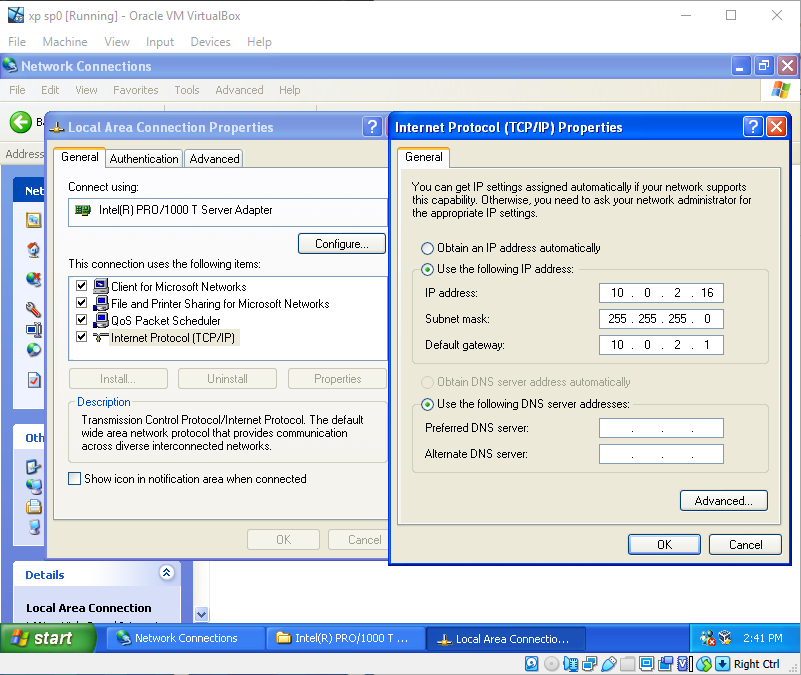Click in the Preferred DNS server field
The image size is (801, 675).
661,428
